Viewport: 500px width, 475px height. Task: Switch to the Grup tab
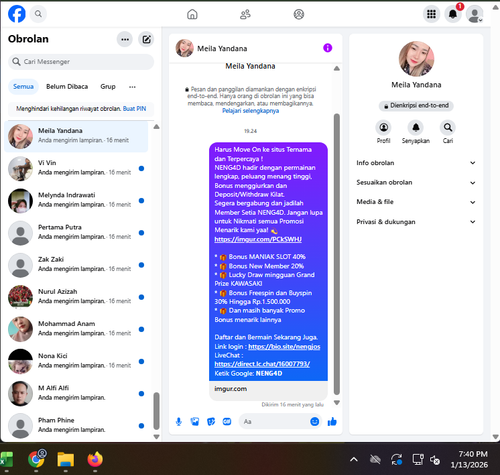(x=108, y=87)
